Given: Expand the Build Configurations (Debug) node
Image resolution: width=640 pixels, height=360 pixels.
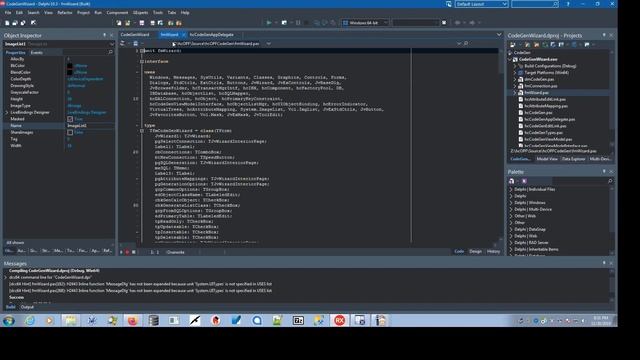Looking at the screenshot, I should (516, 66).
